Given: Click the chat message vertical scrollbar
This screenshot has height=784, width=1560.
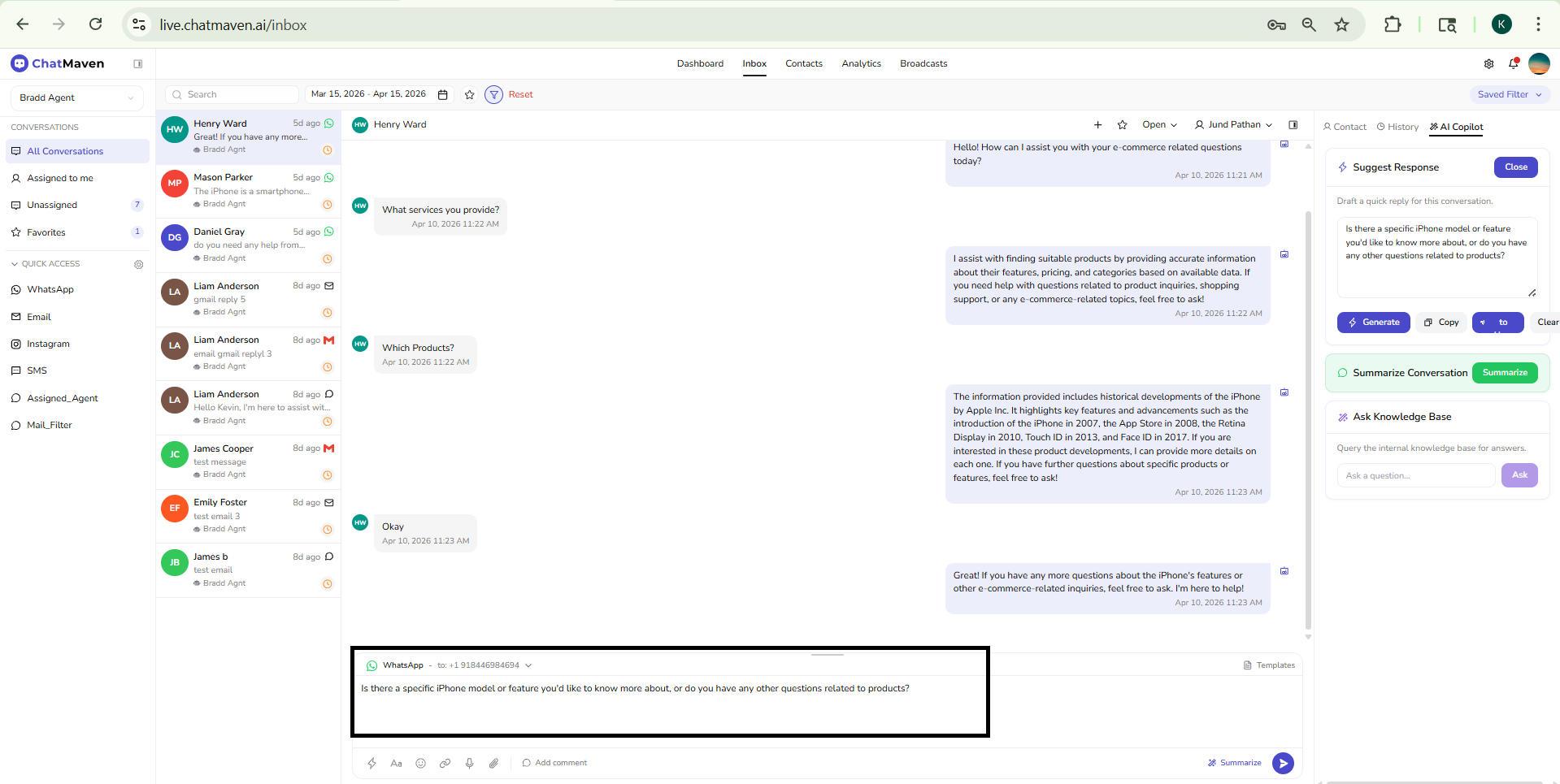Looking at the screenshot, I should 1308,406.
